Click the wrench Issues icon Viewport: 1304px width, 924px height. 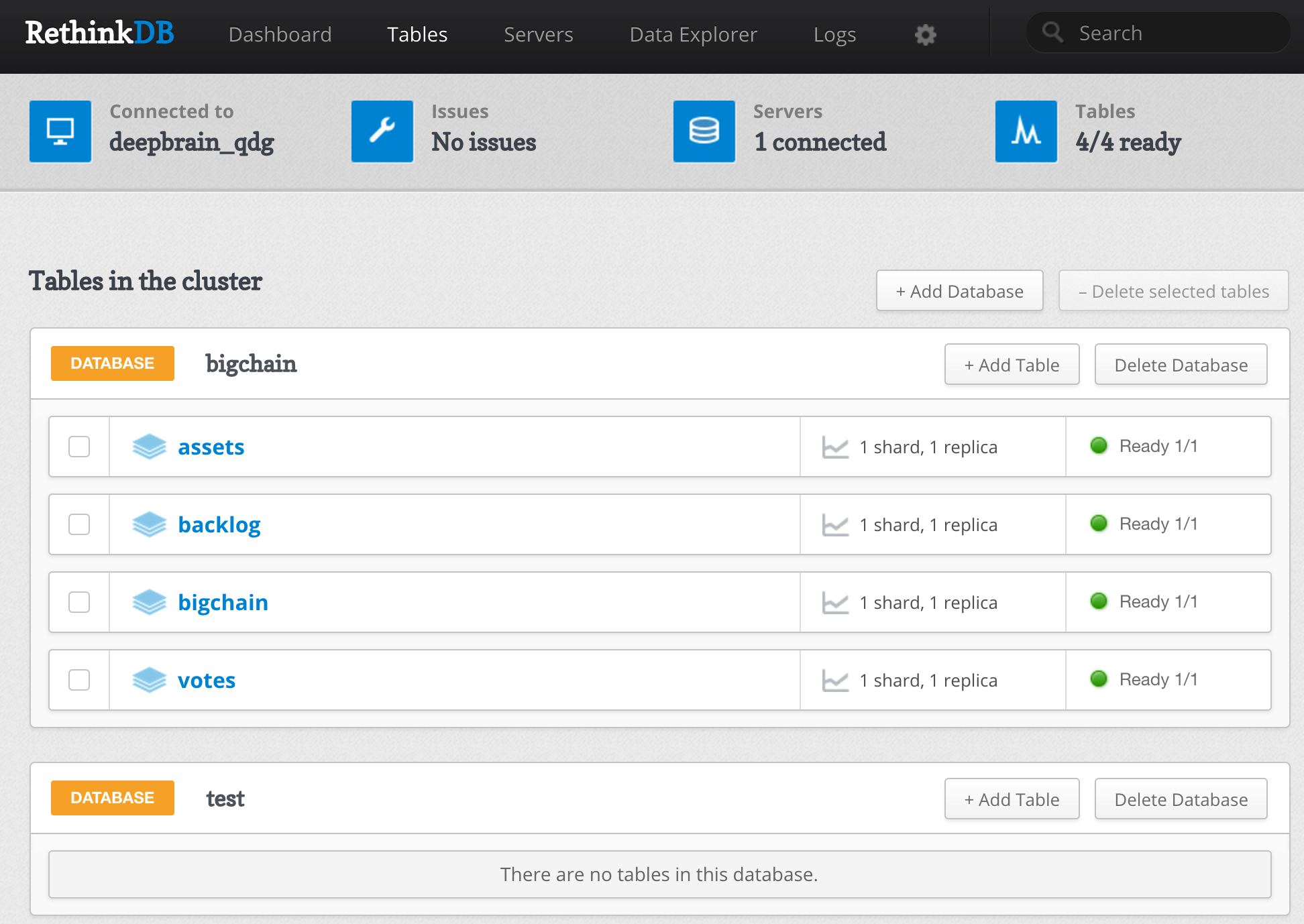point(382,131)
